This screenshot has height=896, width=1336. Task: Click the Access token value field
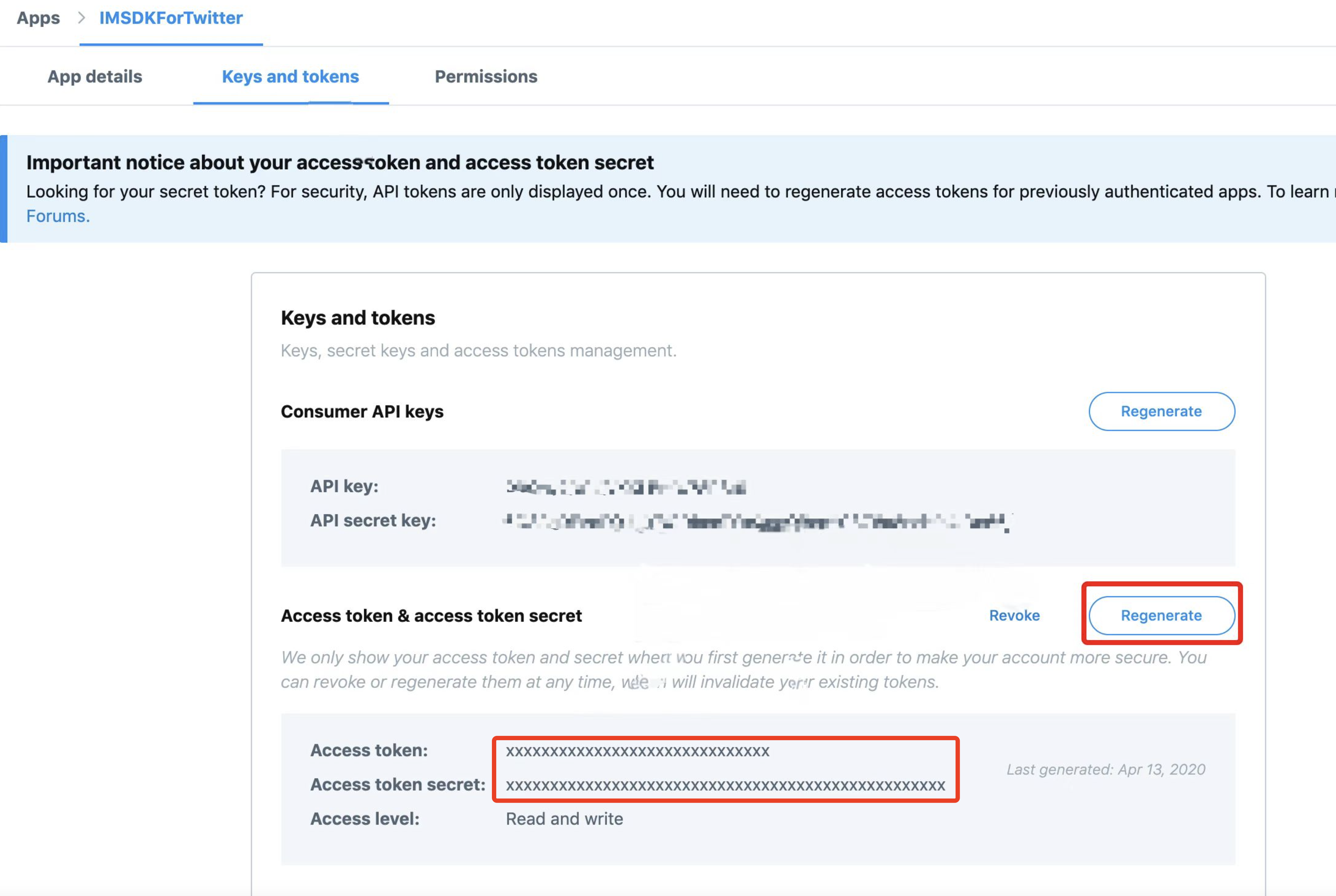pyautogui.click(x=637, y=750)
